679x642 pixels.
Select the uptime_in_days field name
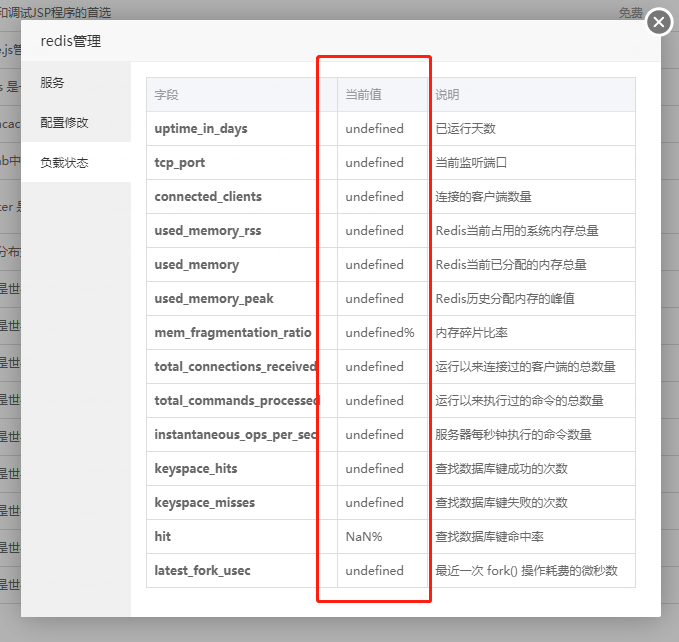pyautogui.click(x=201, y=129)
